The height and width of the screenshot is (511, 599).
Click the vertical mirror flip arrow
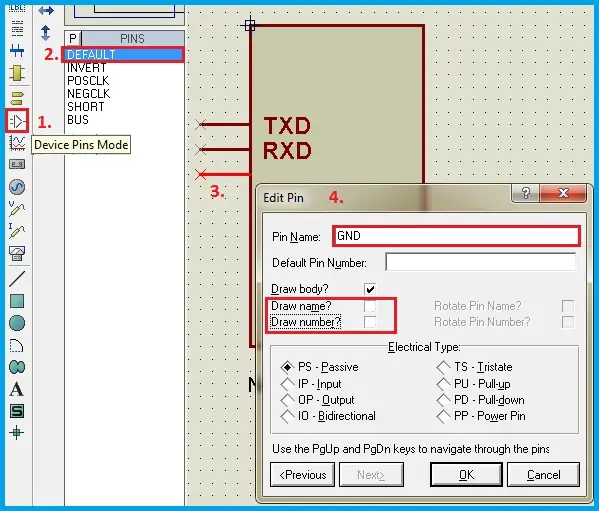(45, 32)
